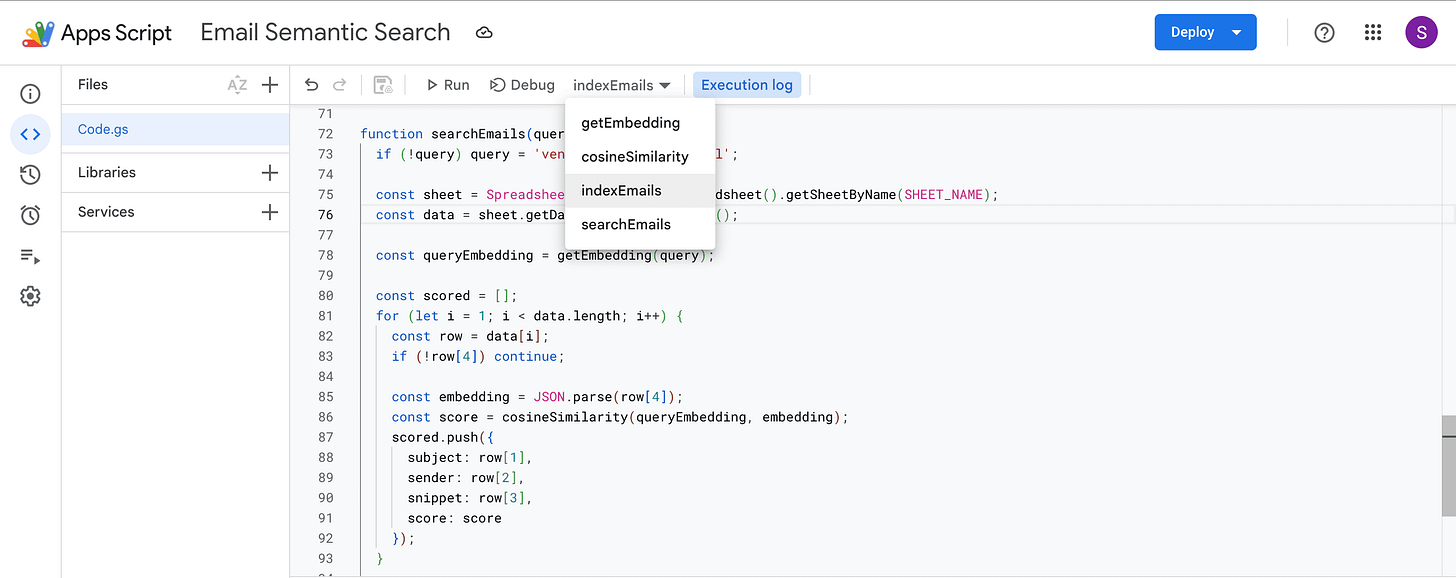
Task: Click 'score: score' code line
Action: 454,518
